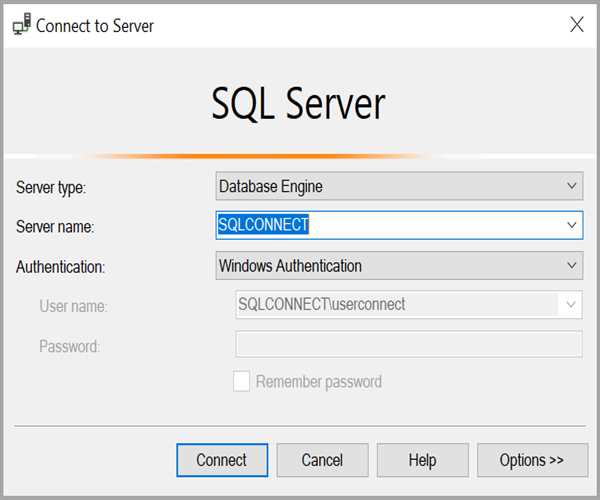Click the Remember password label text
Screen dimensions: 600x500
pos(318,382)
